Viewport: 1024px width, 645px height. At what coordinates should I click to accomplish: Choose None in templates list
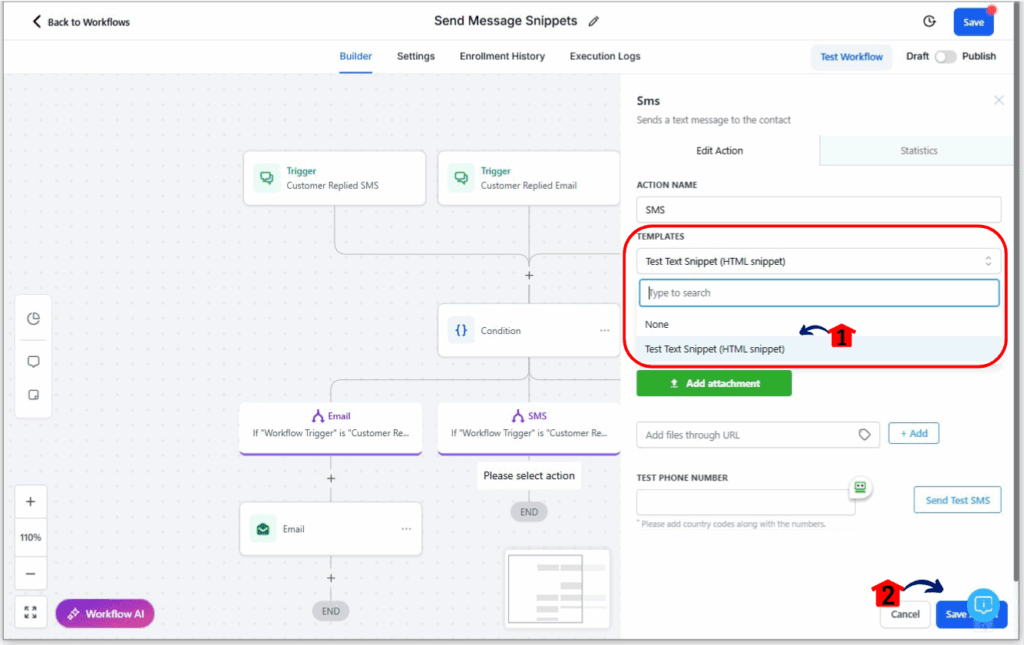pos(818,324)
